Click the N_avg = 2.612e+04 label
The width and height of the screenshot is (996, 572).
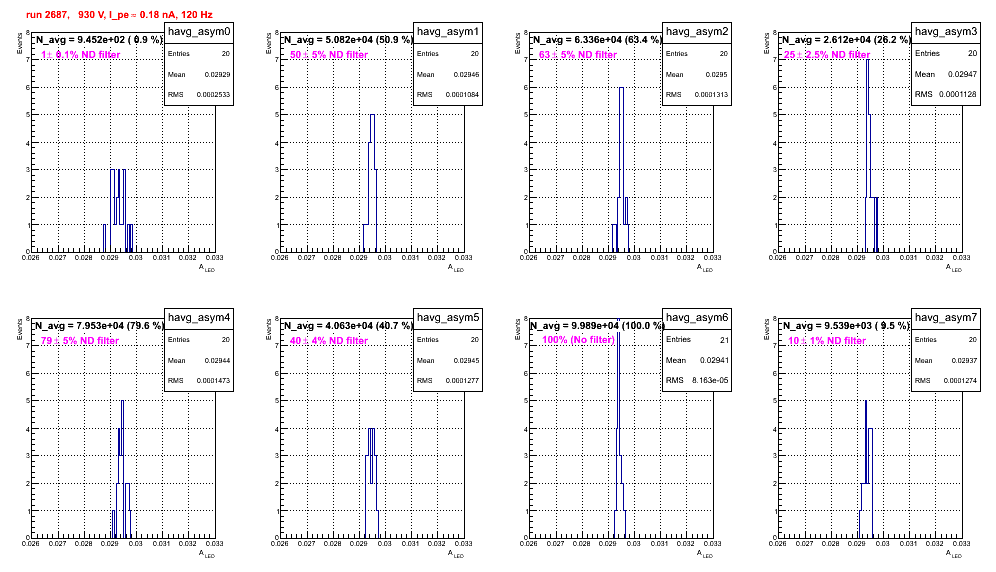(846, 40)
